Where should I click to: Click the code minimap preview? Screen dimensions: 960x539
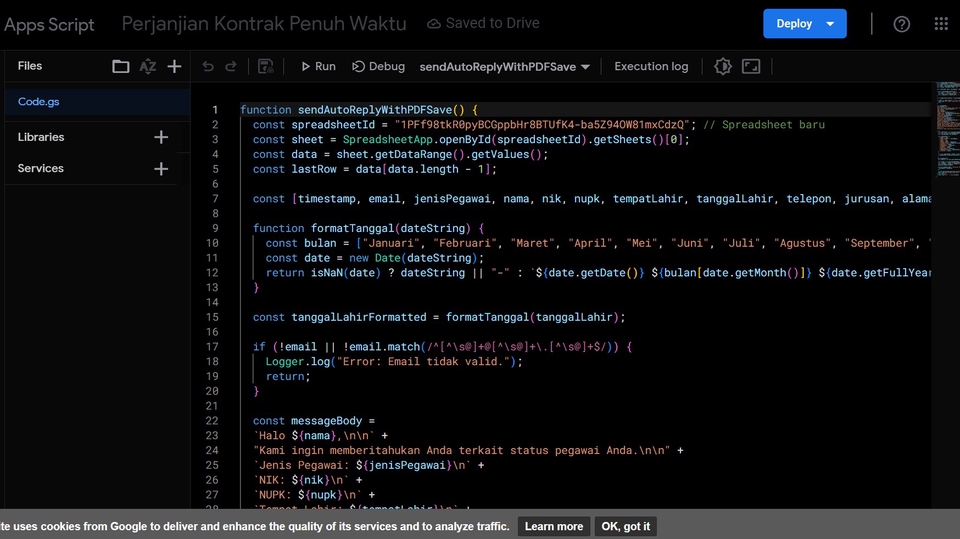(x=948, y=129)
